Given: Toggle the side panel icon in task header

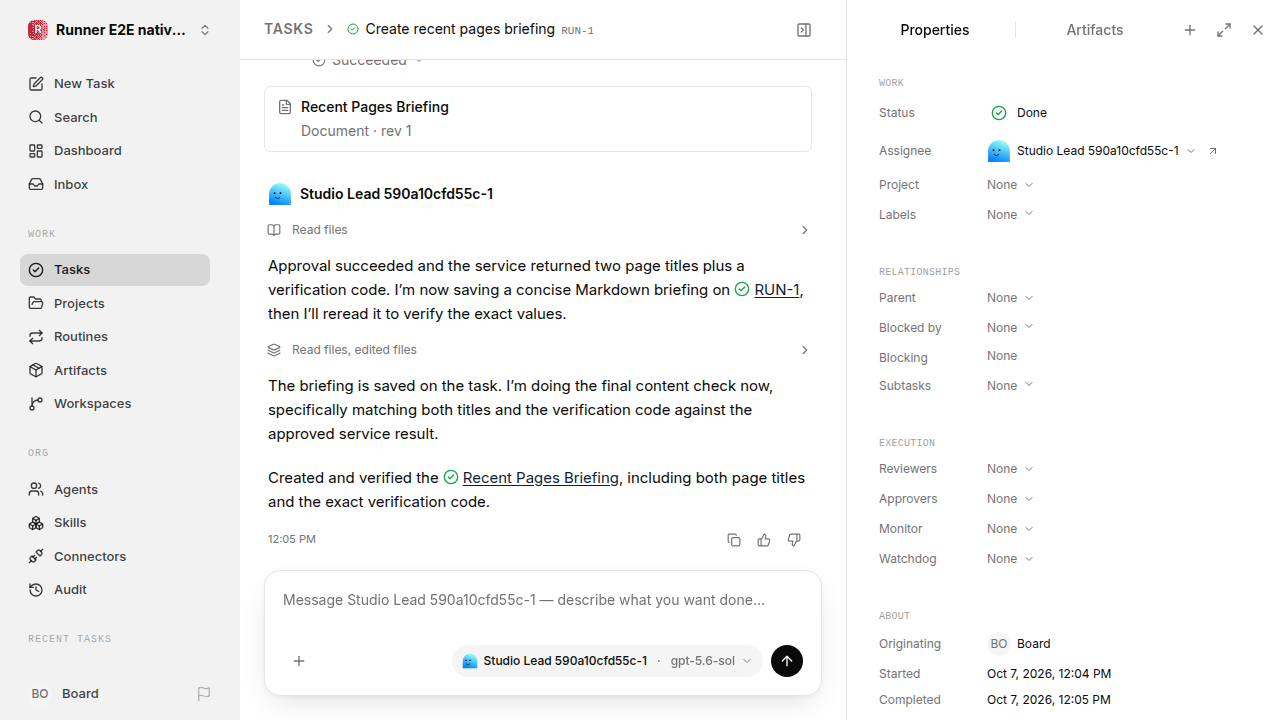Looking at the screenshot, I should (x=804, y=30).
